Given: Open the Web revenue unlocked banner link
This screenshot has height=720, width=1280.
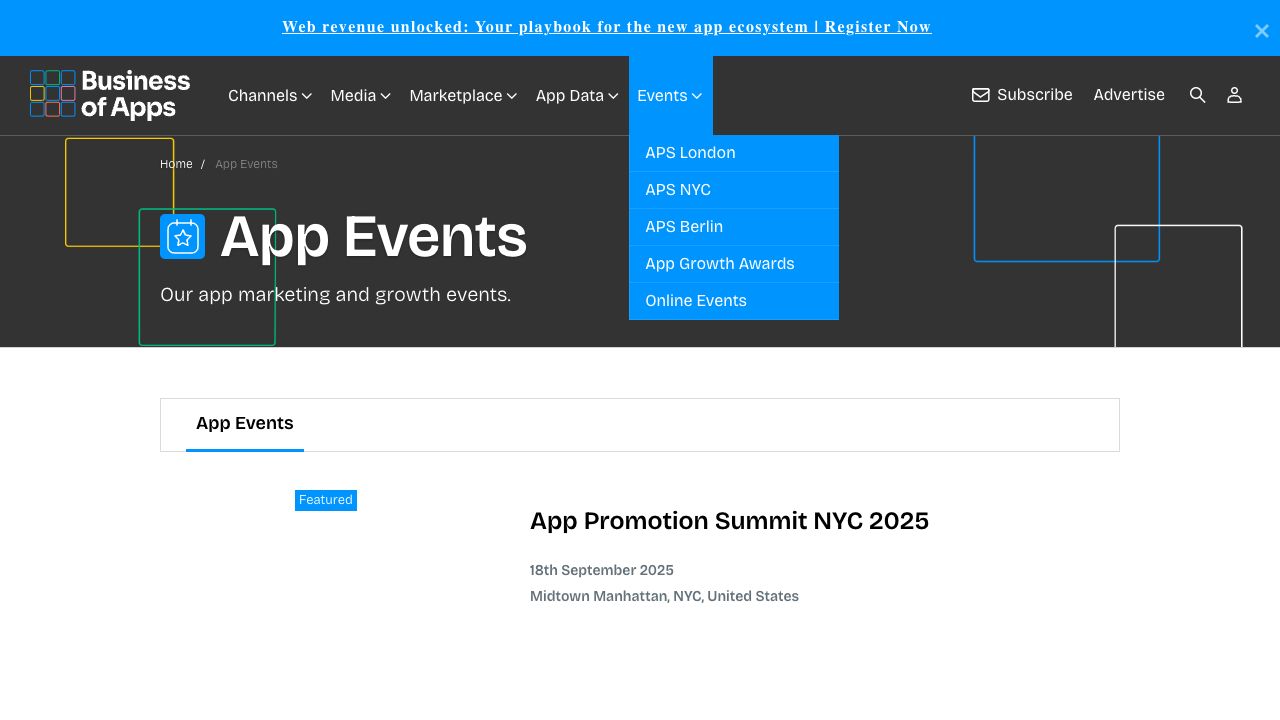Looking at the screenshot, I should [606, 27].
